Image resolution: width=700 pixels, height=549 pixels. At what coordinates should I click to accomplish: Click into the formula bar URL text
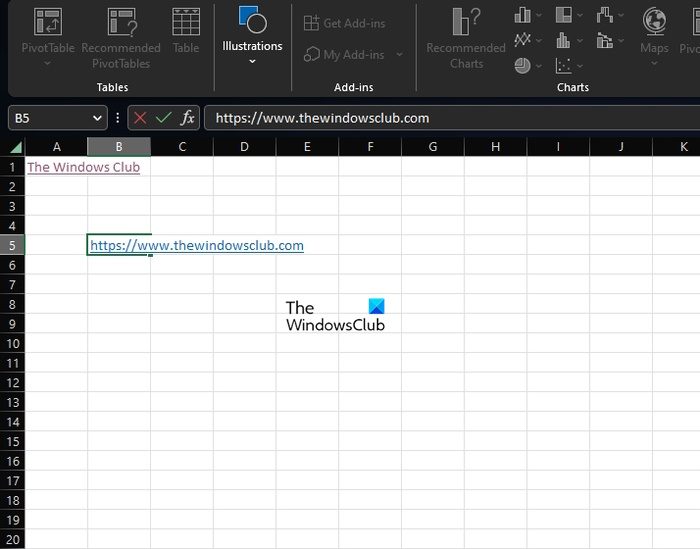tap(322, 118)
